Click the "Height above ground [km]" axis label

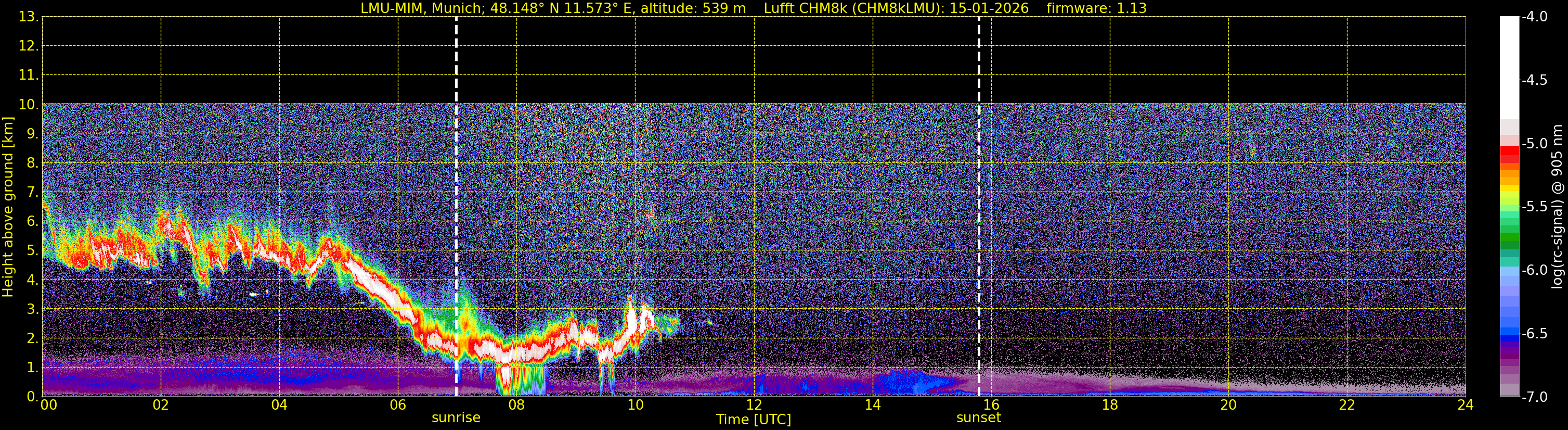coord(8,207)
